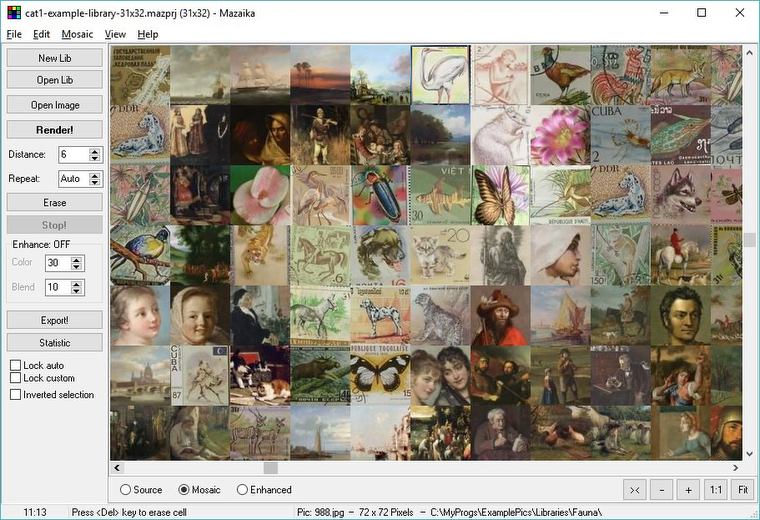The image size is (760, 520).
Task: Click 'Press <Del> key to erase cell' text
Action: tap(129, 512)
